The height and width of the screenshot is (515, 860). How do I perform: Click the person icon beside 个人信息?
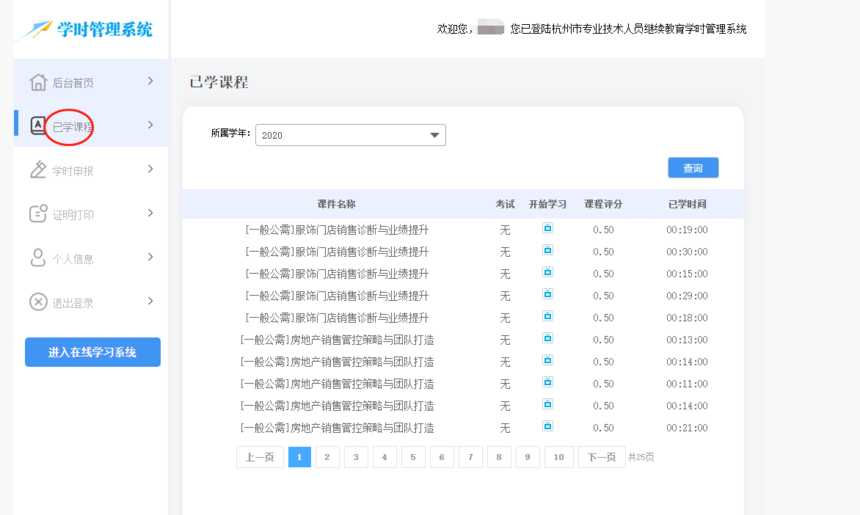(38, 257)
